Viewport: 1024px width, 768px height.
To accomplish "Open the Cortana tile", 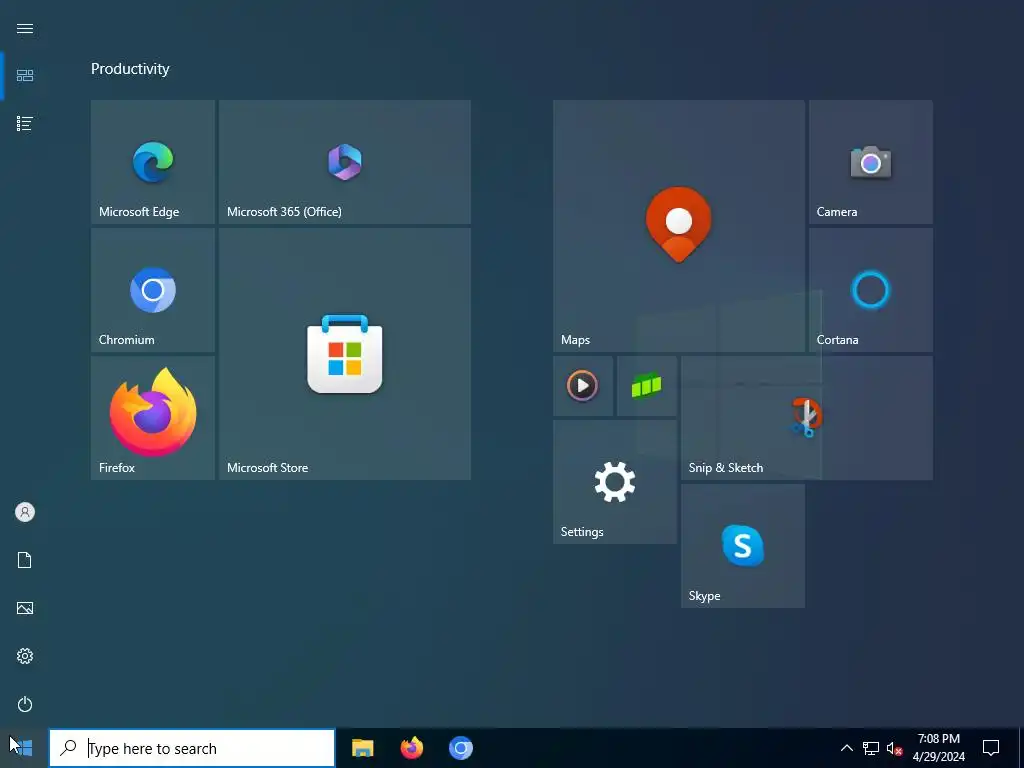I will point(871,290).
